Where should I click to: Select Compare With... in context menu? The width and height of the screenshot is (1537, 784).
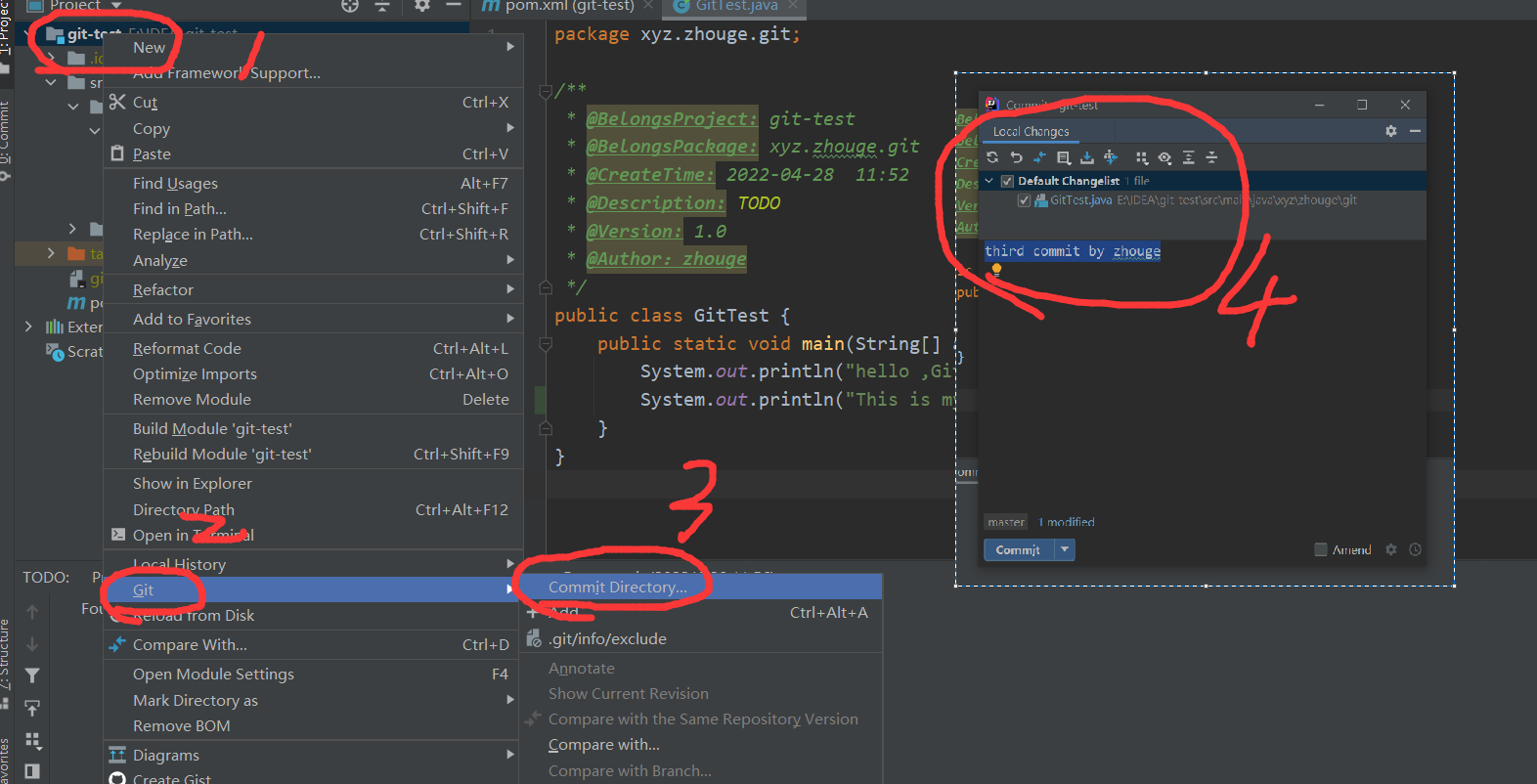coord(313,644)
